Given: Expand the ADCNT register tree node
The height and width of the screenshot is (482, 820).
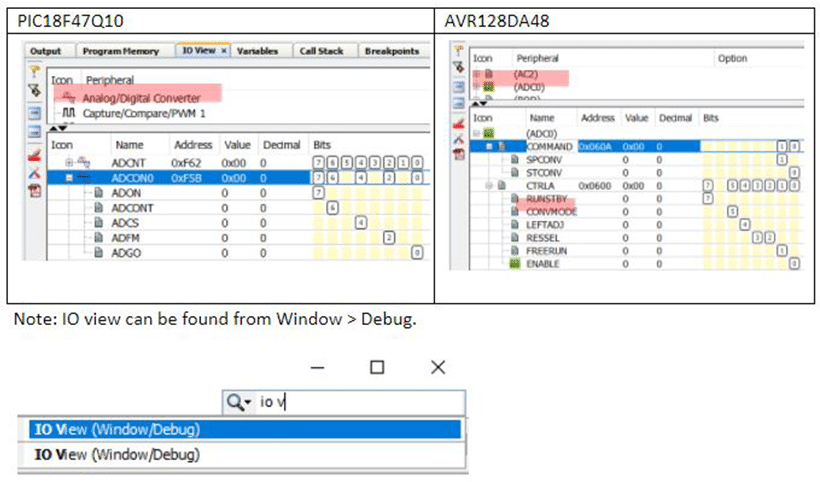Looking at the screenshot, I should click(69, 162).
